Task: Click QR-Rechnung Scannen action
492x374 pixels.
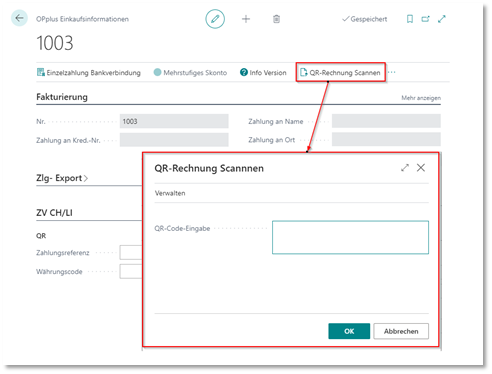Action: pos(340,72)
